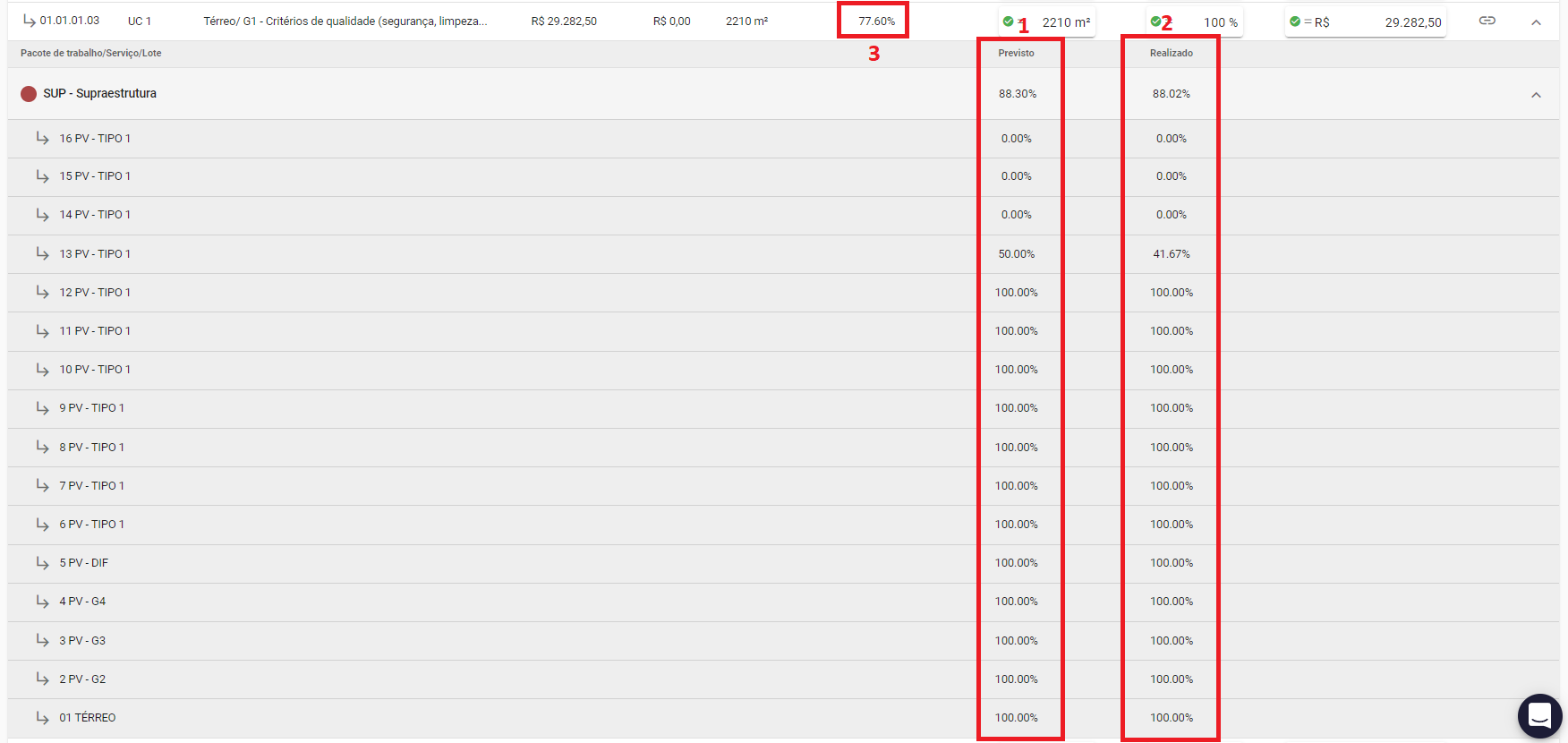Click the 0.00% Realizado value for 16 PV
The image size is (1568, 743).
coord(1171,138)
